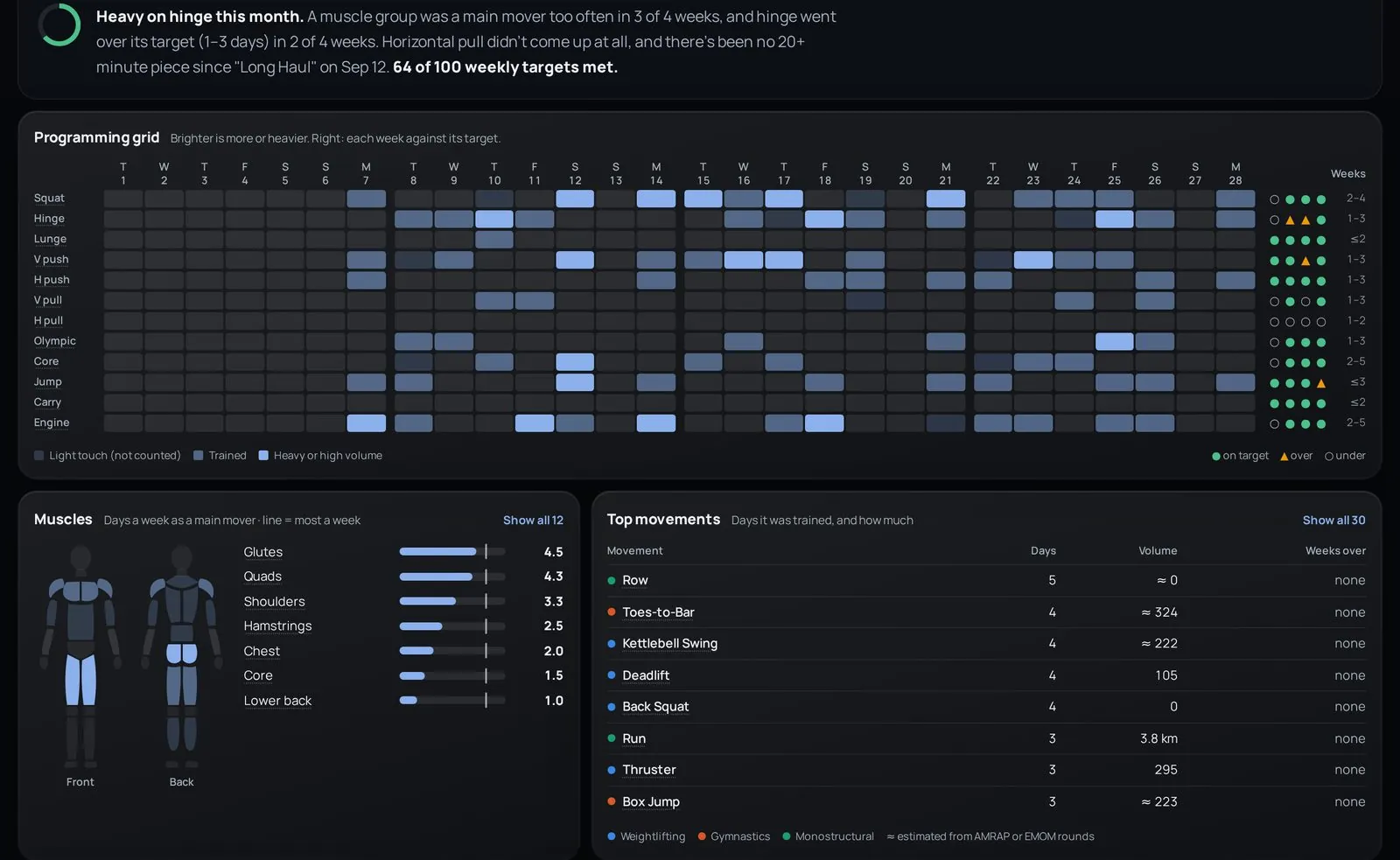Screen dimensions: 1400x860
Task: Select the Lower back muscle label
Action: 277,701
